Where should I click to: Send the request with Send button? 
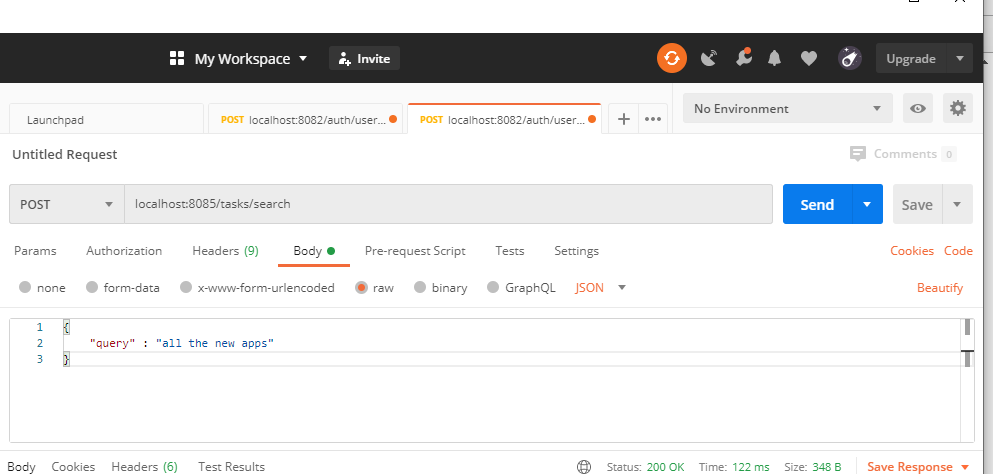817,204
